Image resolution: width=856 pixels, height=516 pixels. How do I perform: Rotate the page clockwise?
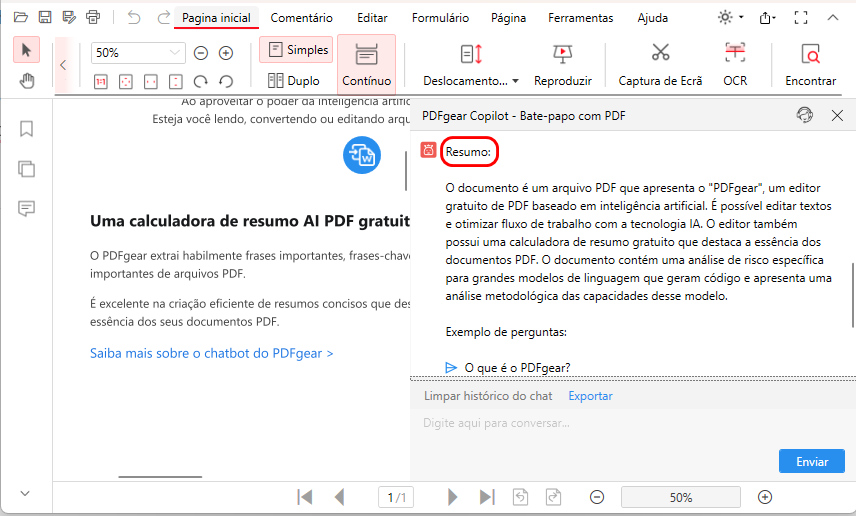(x=200, y=82)
